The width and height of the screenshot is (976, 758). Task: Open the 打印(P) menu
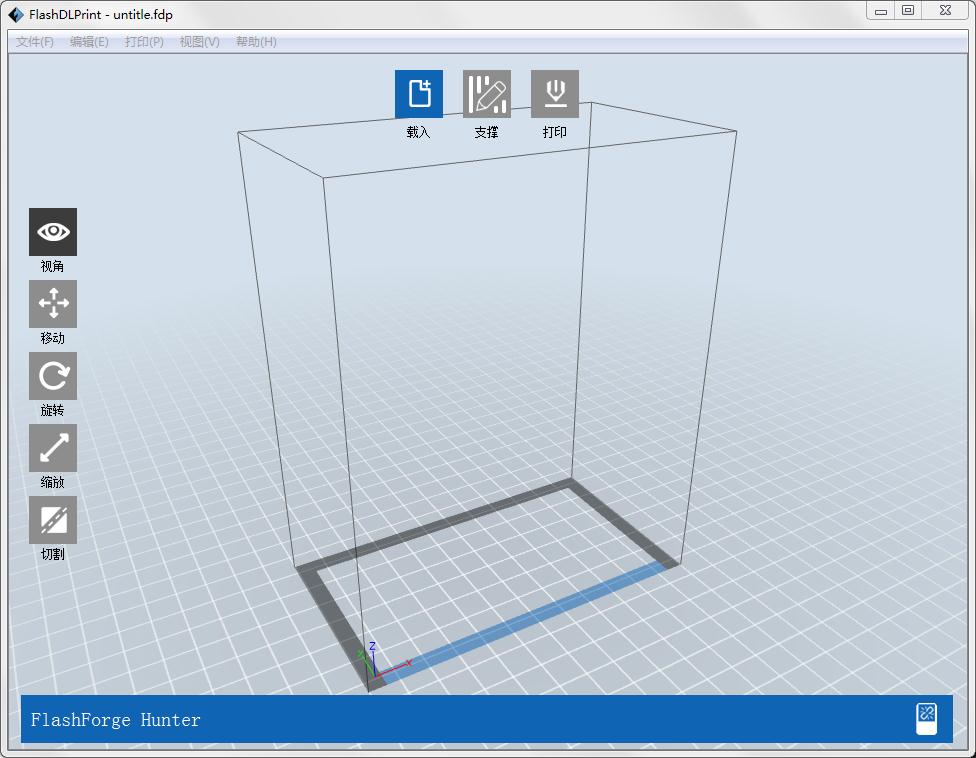144,42
